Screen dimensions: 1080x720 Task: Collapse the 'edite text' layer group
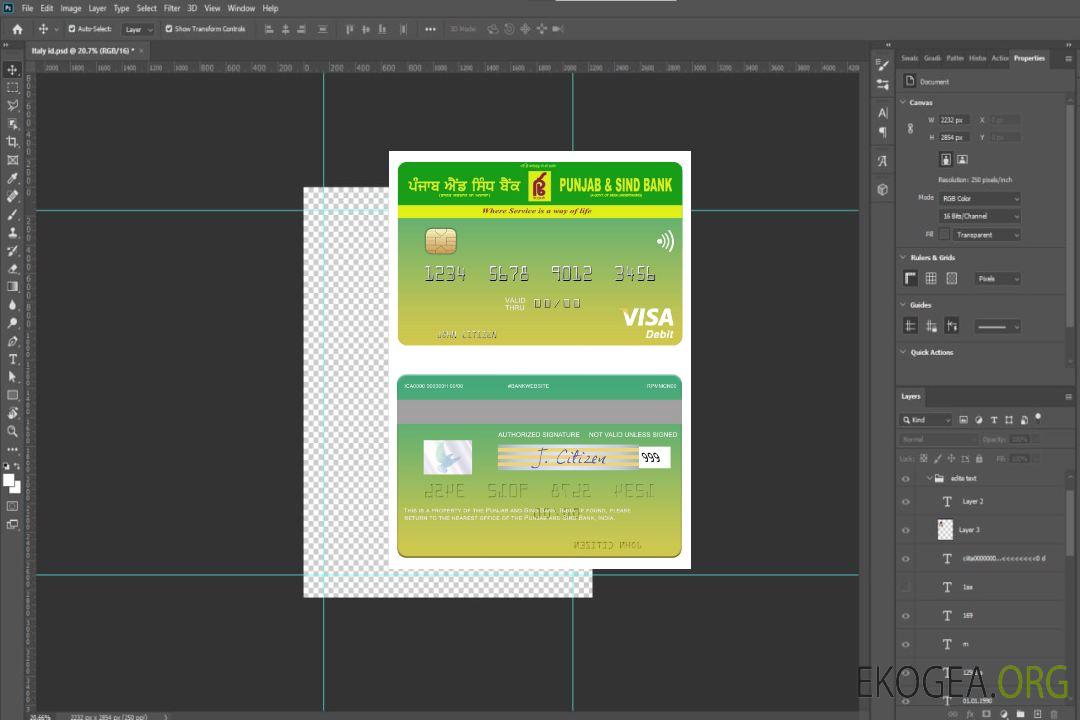tap(929, 478)
